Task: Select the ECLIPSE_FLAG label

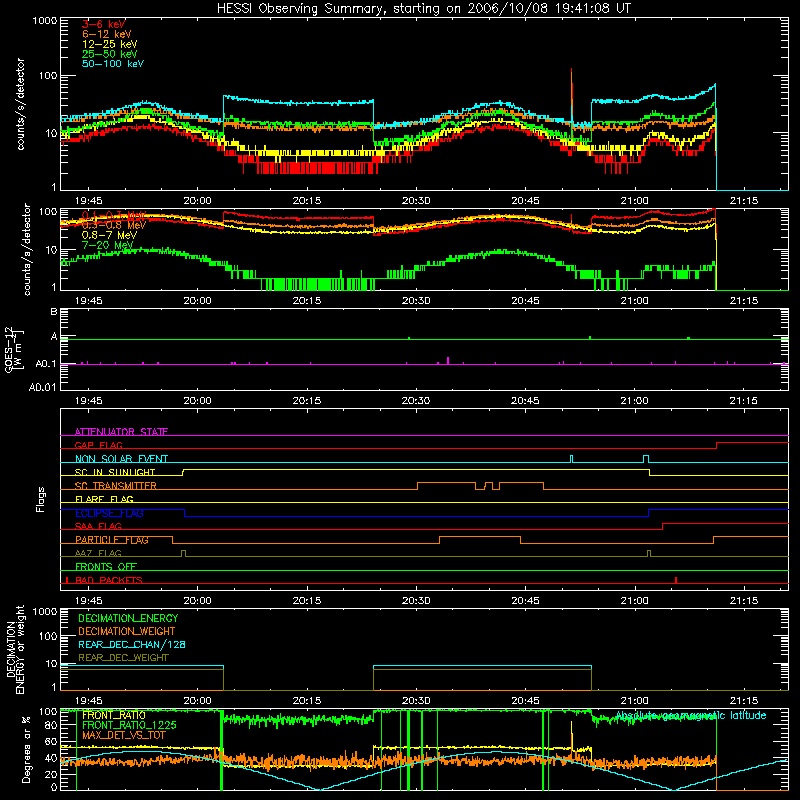Action: point(109,513)
